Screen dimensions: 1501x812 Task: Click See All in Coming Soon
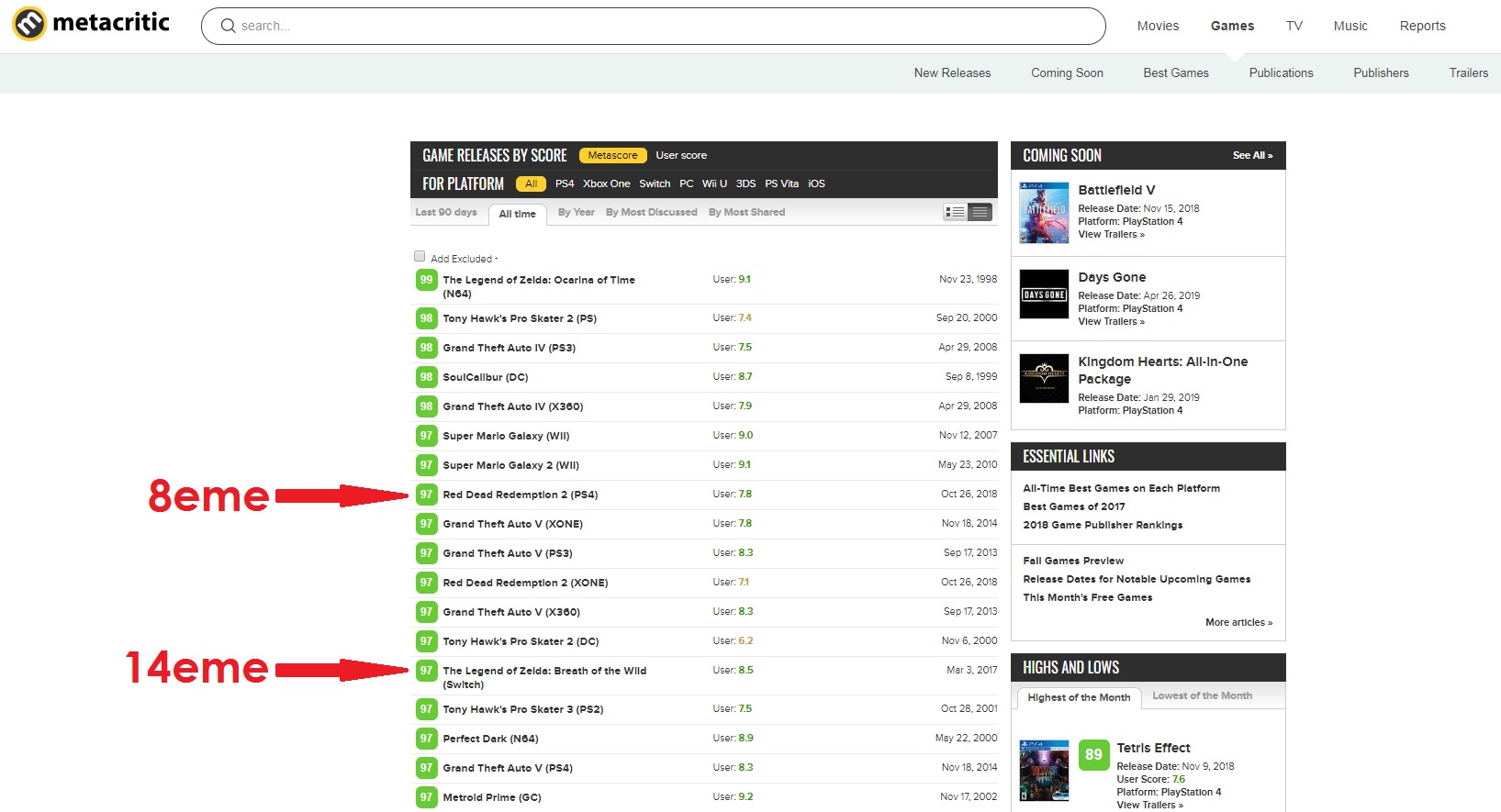(x=1252, y=156)
